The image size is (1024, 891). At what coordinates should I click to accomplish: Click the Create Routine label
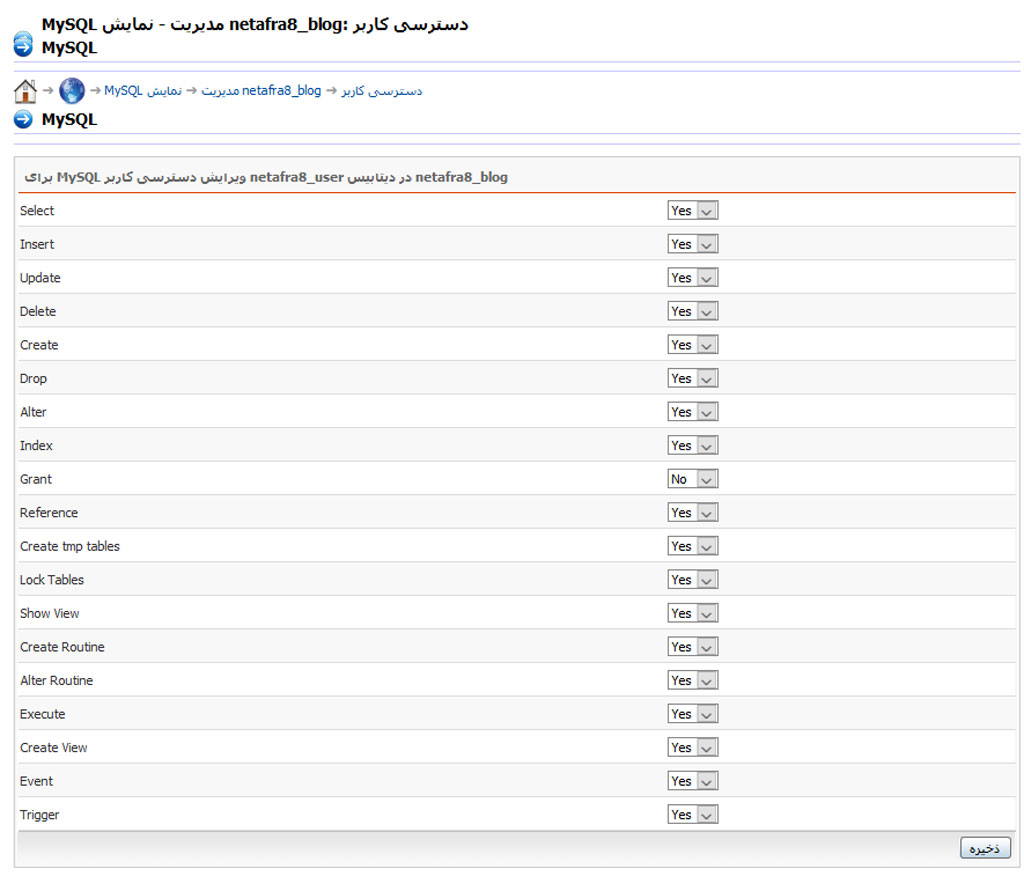click(62, 647)
